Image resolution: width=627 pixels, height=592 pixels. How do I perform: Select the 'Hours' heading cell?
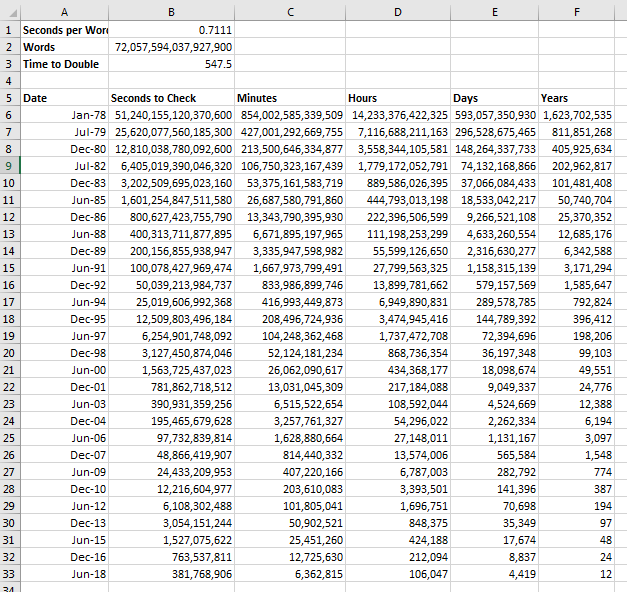coord(398,98)
